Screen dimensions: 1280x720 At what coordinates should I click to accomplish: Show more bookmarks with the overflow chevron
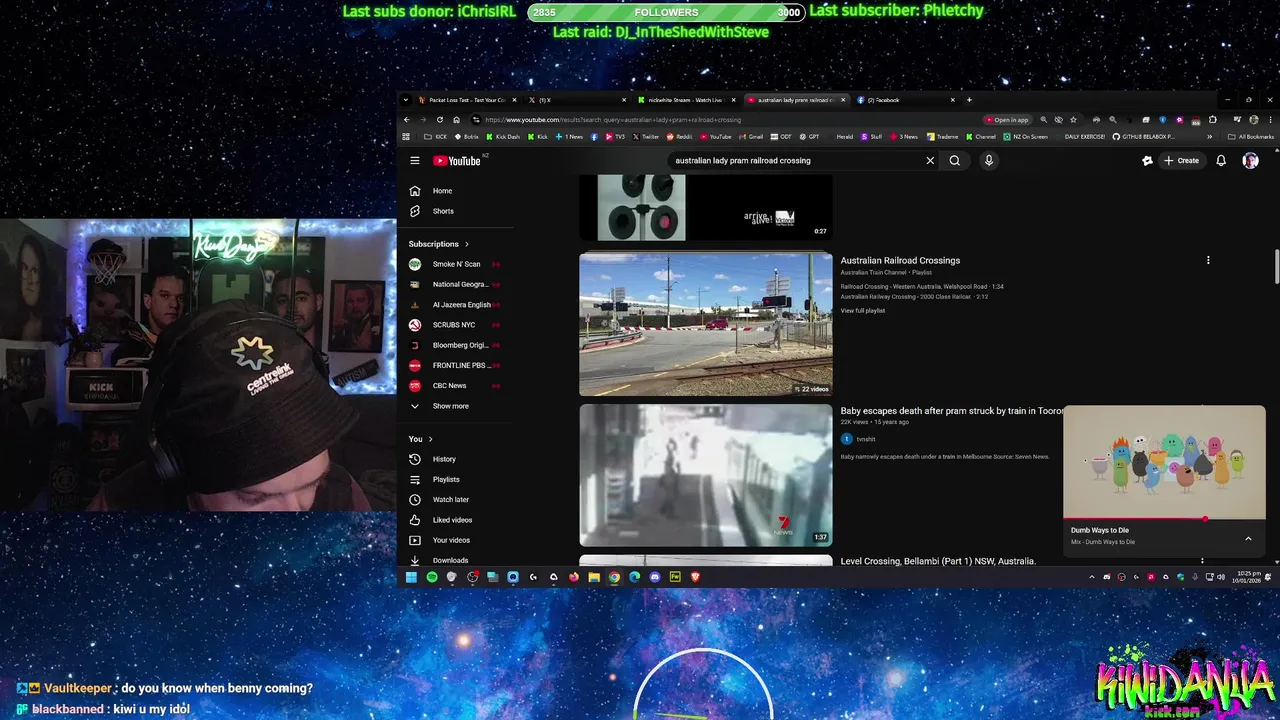(1209, 136)
